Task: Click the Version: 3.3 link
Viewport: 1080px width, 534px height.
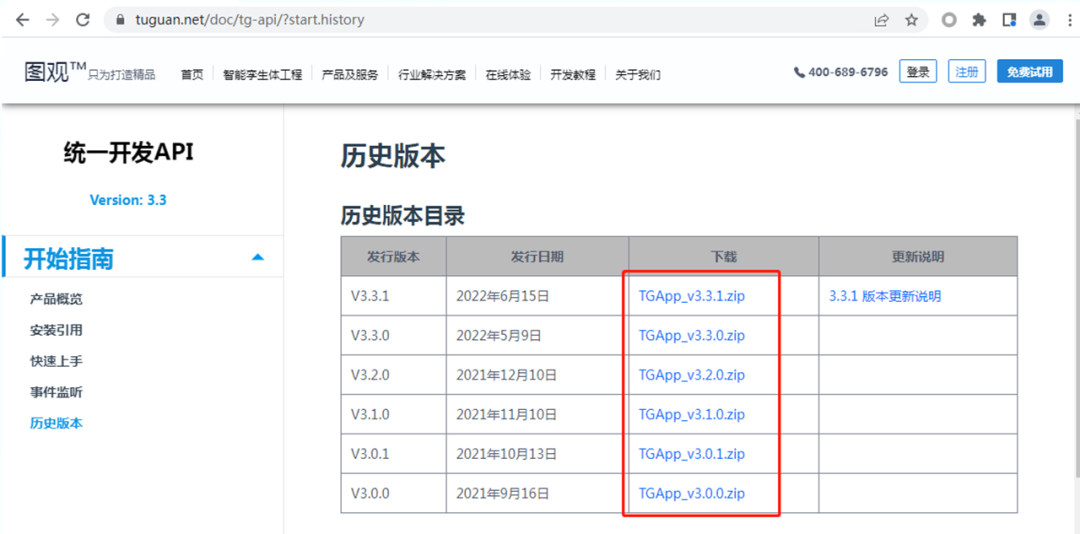Action: (128, 200)
